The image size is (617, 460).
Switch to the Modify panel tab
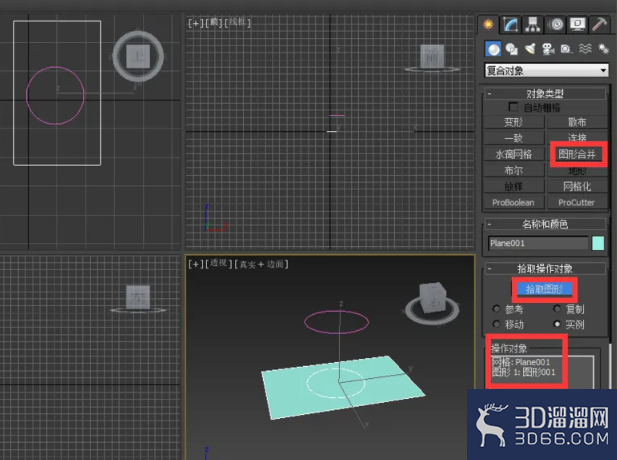click(511, 24)
